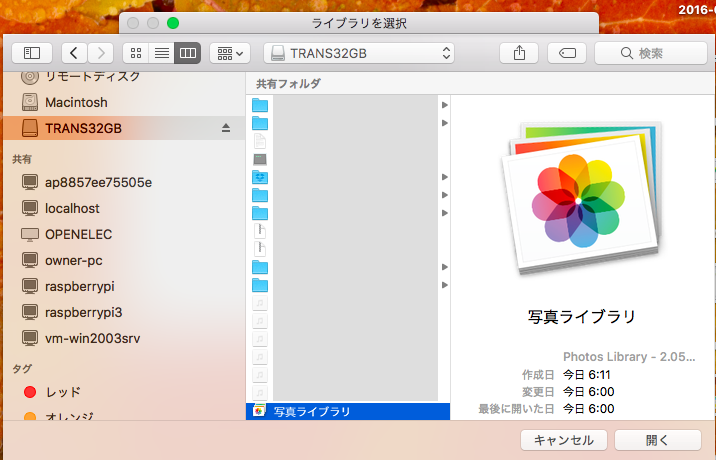716x460 pixels.
Task: Select Macintosh disk in the sidebar
Action: (124, 102)
